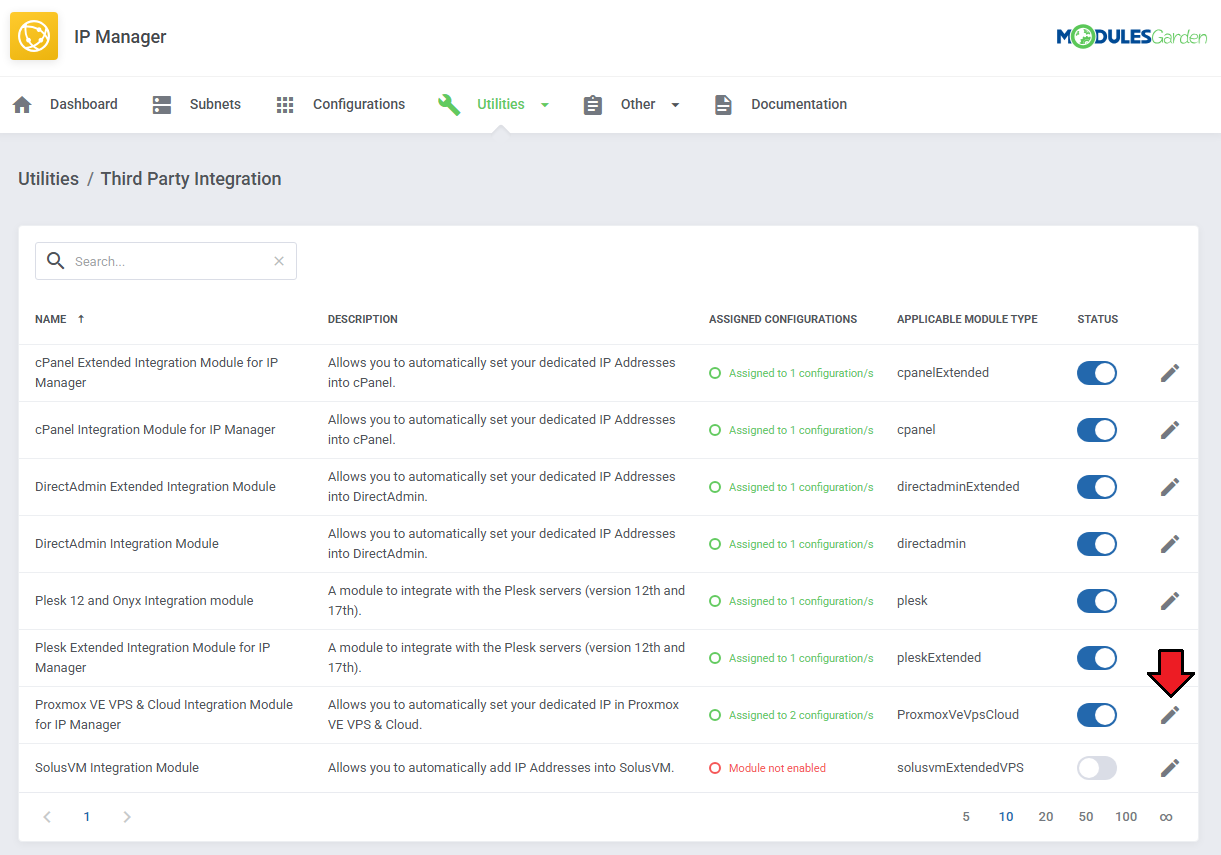Turn off DirectAdmin Extended module status switch

click(x=1096, y=487)
